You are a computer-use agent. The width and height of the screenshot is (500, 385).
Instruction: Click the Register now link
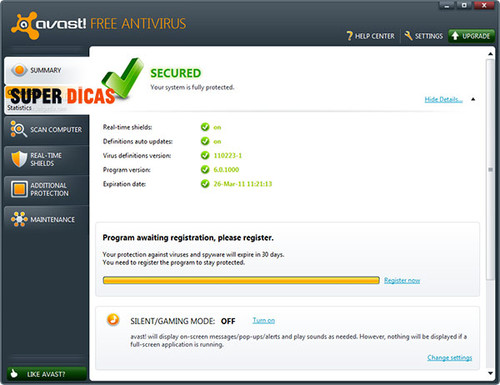[402, 280]
